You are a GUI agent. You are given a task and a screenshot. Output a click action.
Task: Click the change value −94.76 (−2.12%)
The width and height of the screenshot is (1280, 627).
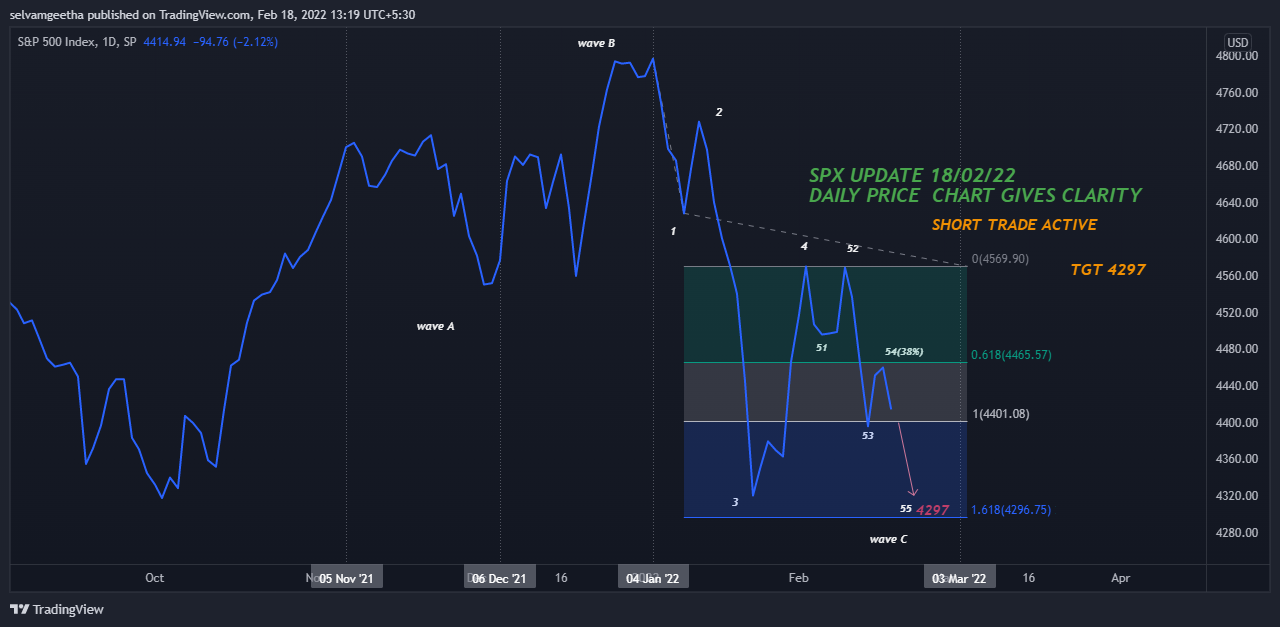(234, 42)
